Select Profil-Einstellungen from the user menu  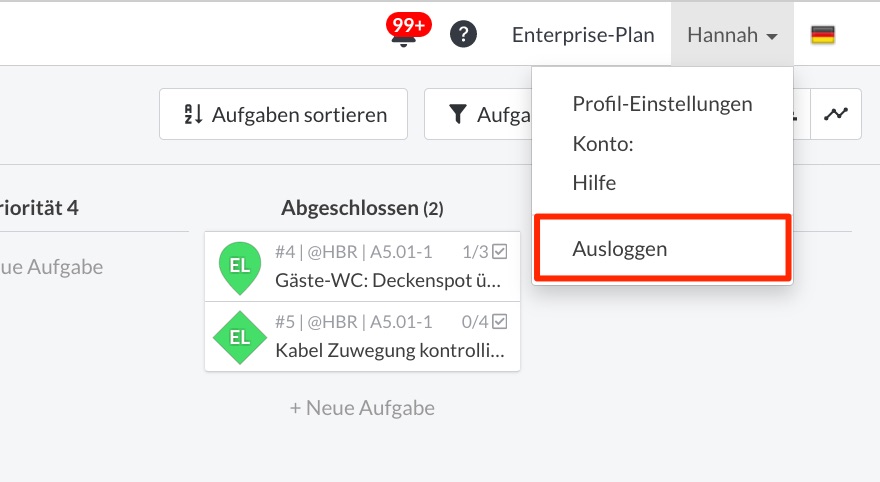tap(662, 104)
